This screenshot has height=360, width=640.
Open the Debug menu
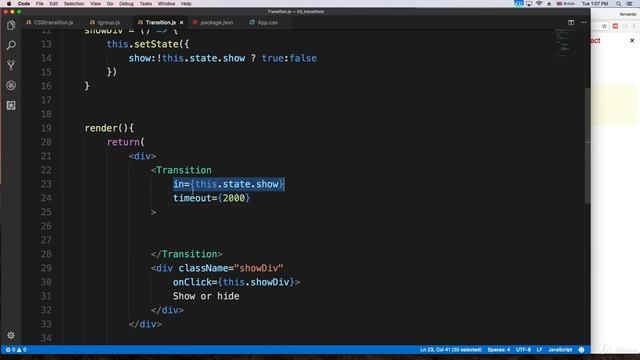[x=126, y=3]
